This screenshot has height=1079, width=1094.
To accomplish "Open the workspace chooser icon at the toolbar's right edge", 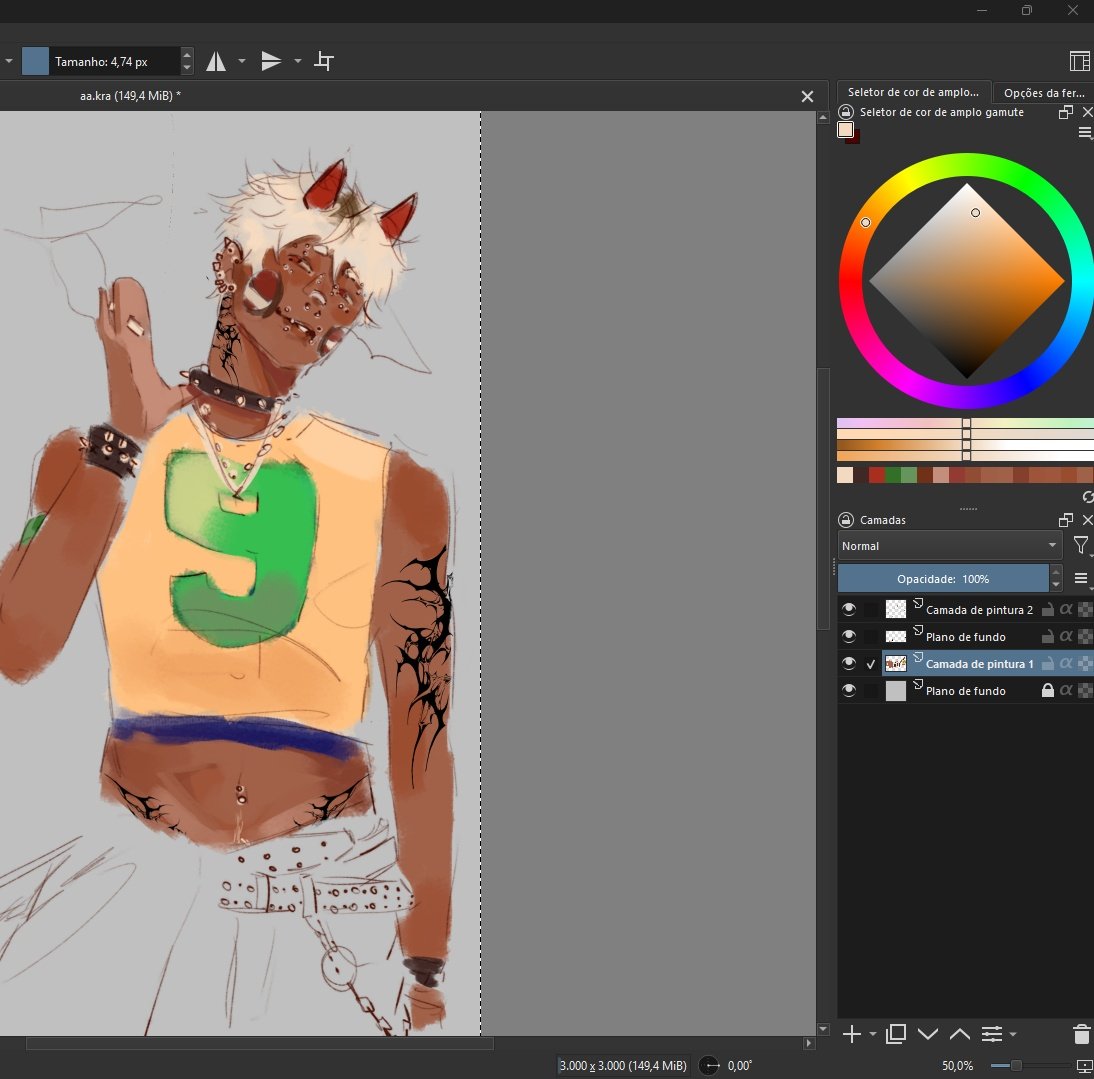I will (1079, 61).
